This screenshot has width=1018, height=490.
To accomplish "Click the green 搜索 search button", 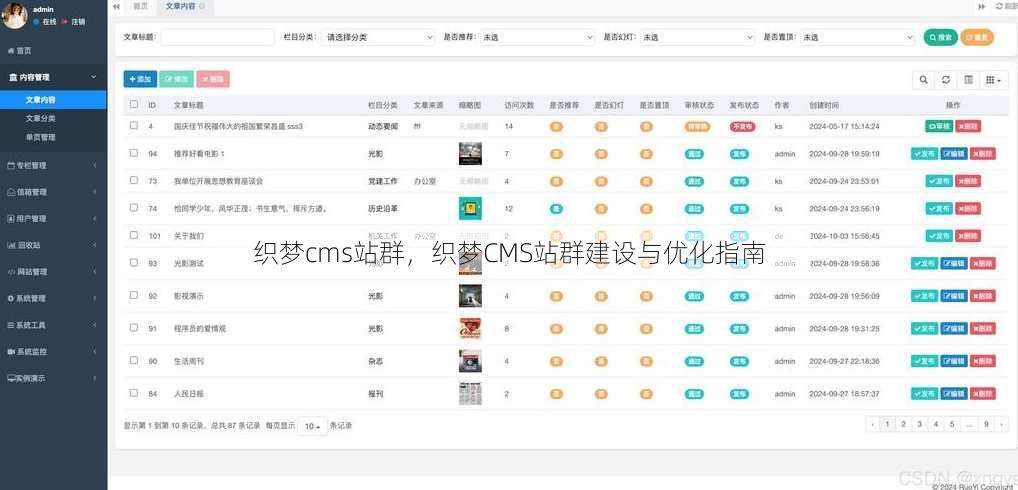I will coord(941,38).
